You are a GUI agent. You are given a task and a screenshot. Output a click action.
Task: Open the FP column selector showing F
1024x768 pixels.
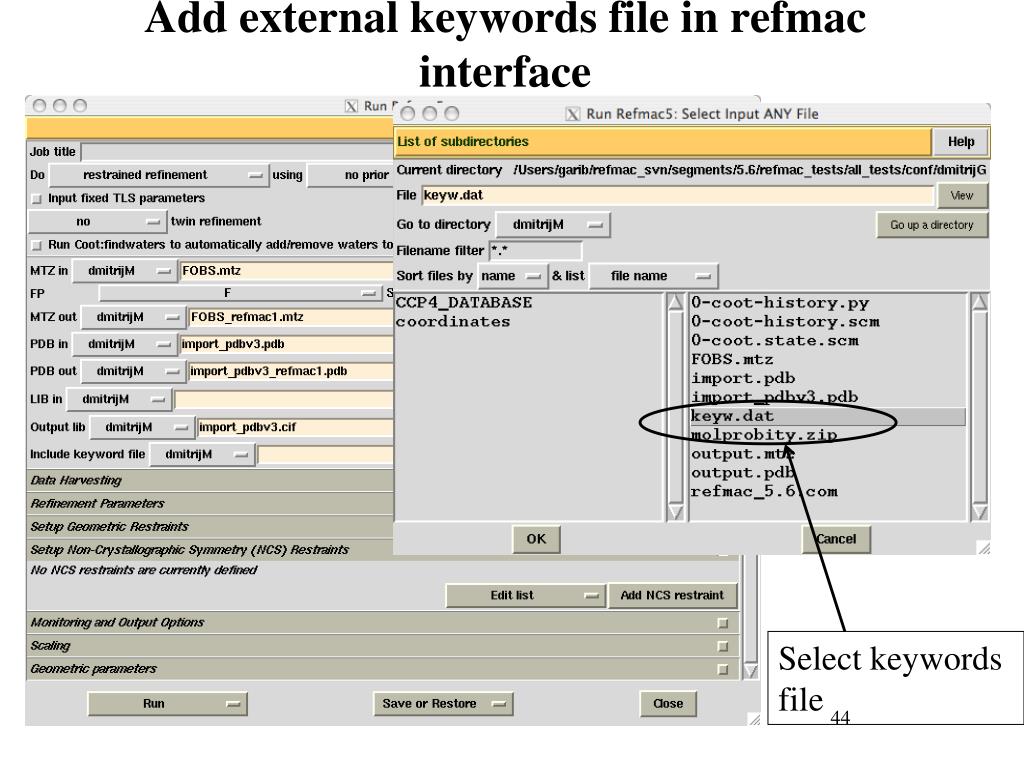pos(241,293)
